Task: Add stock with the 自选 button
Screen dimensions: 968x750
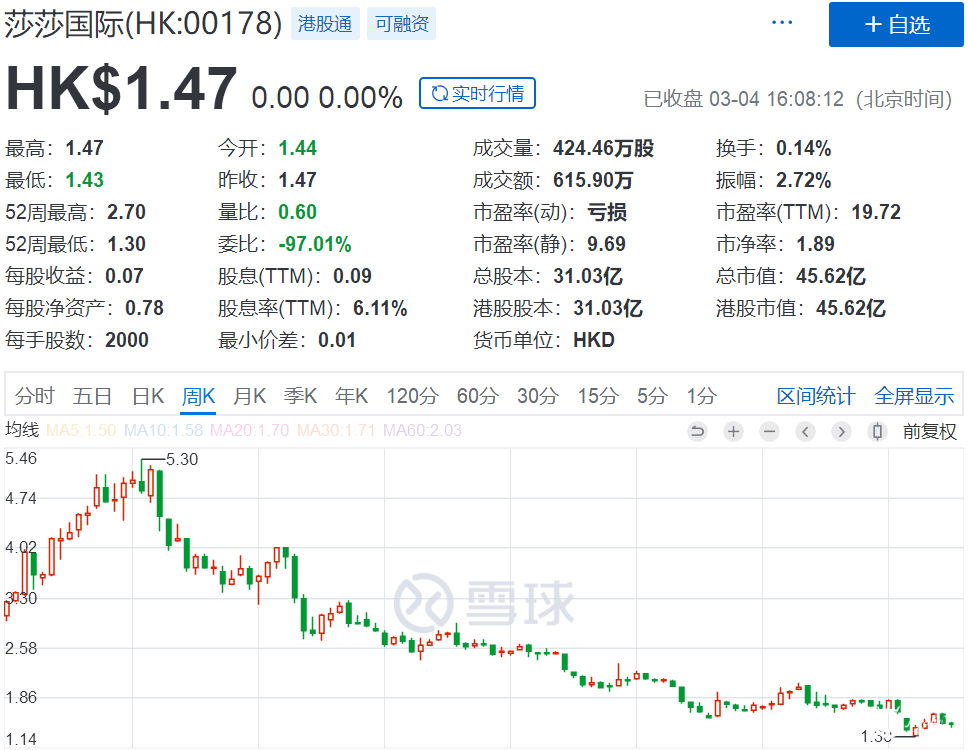Action: [895, 25]
